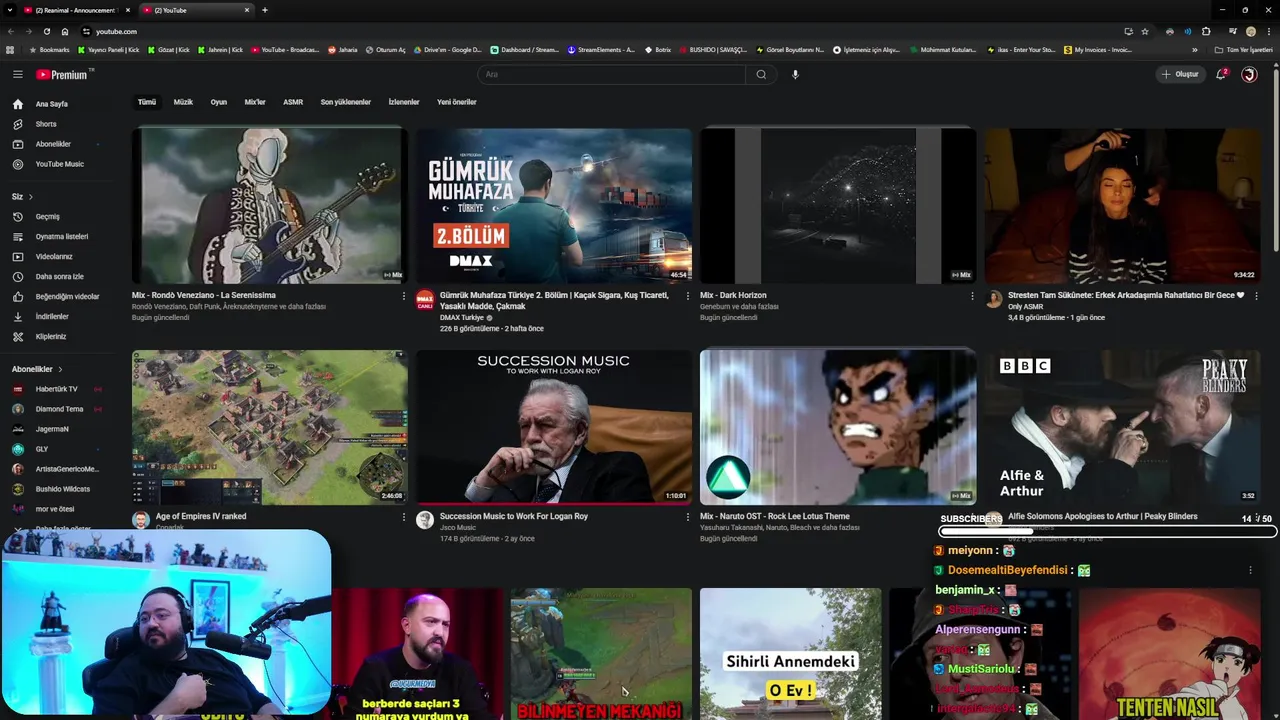Open Oynatma listeleri playlists
The width and height of the screenshot is (1280, 720).
tap(60, 236)
